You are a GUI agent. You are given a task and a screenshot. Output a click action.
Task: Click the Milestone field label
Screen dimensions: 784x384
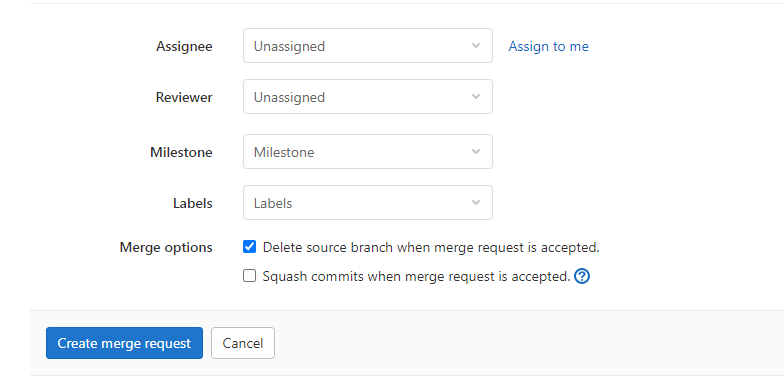(x=182, y=152)
